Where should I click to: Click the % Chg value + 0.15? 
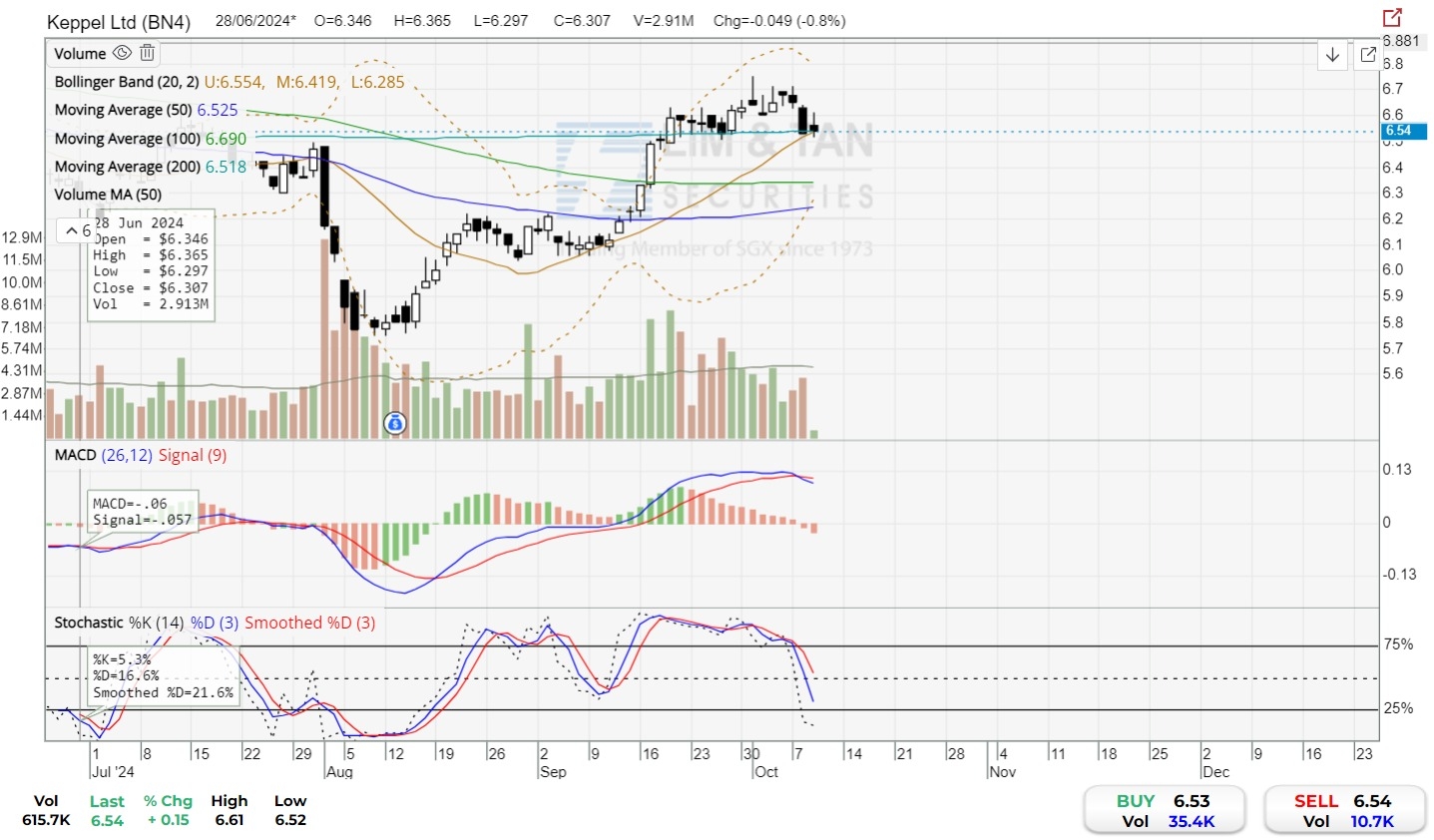[168, 820]
